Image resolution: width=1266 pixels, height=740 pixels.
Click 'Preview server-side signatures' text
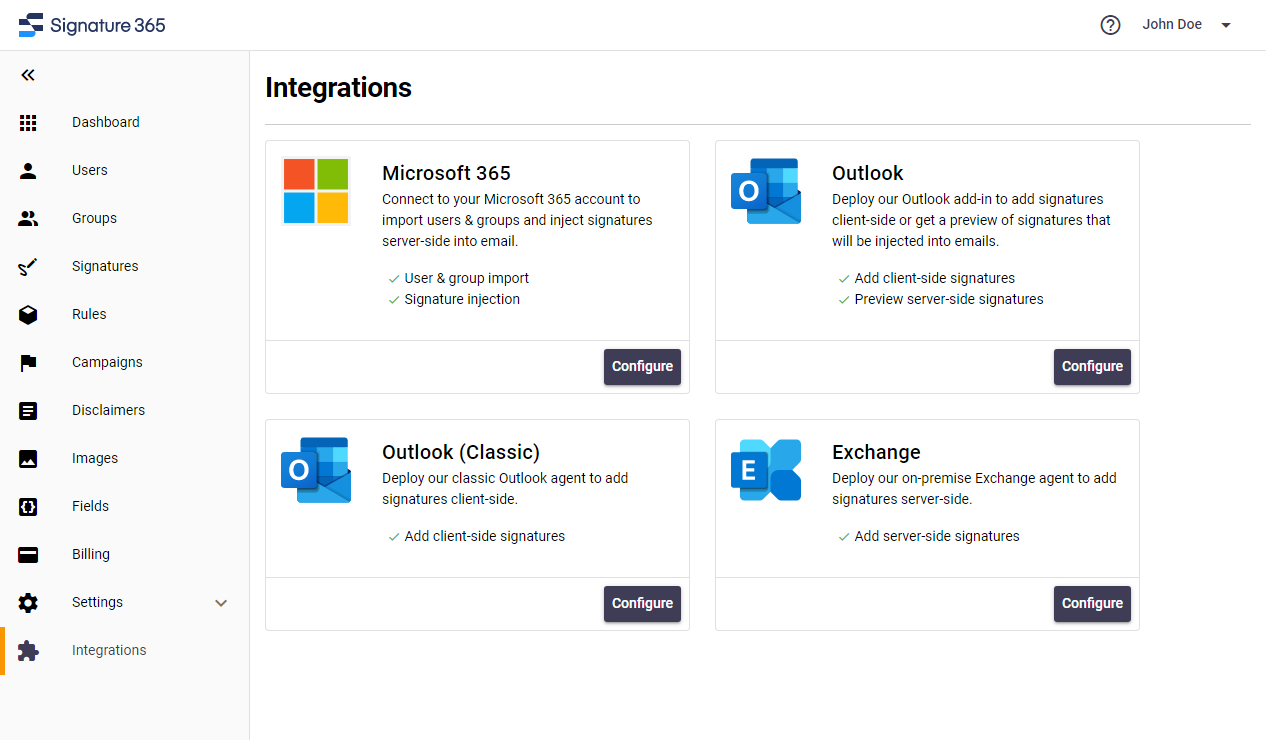(949, 299)
